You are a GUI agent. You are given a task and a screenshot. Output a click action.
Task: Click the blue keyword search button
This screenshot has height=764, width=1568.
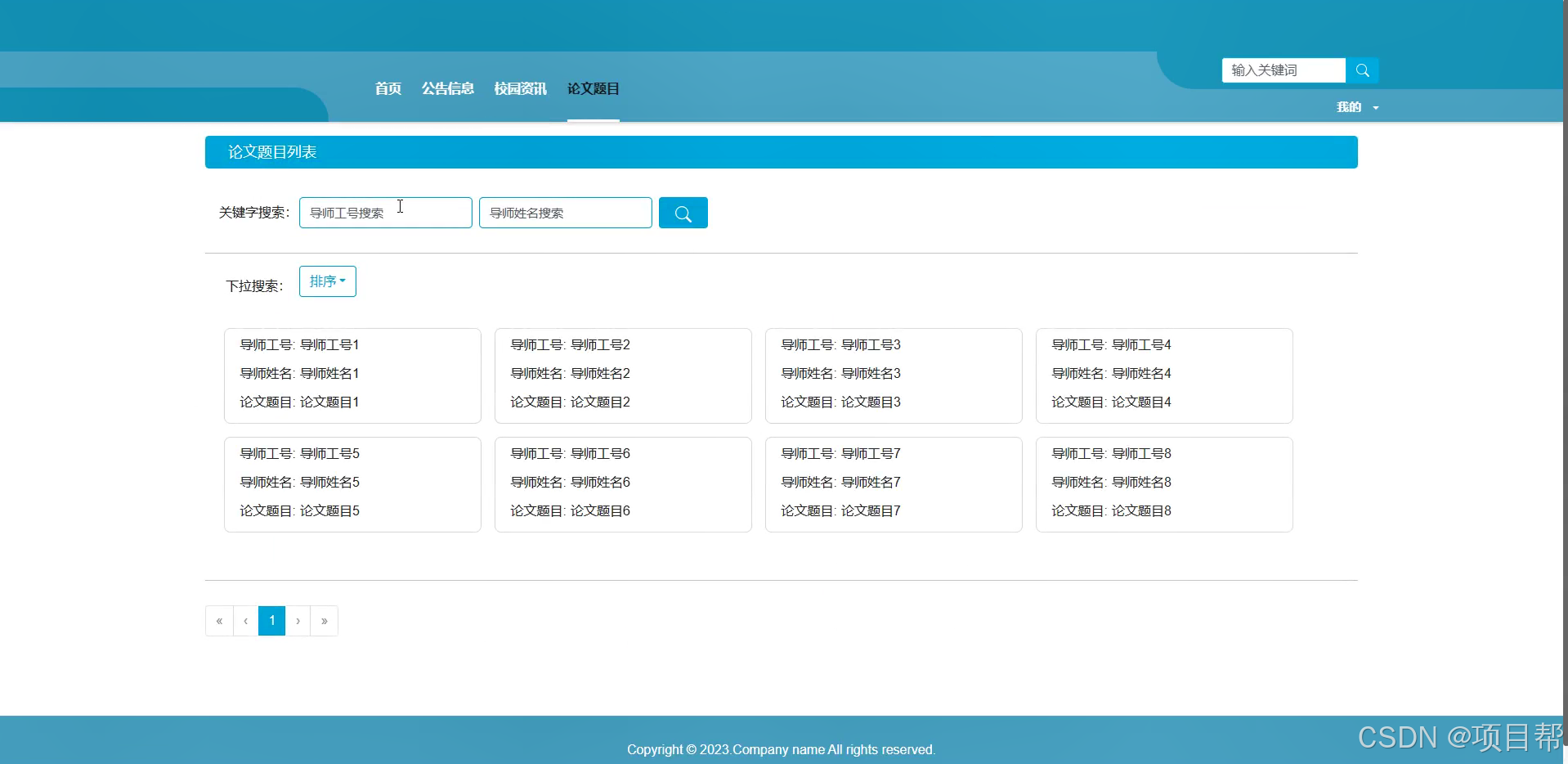pos(683,213)
